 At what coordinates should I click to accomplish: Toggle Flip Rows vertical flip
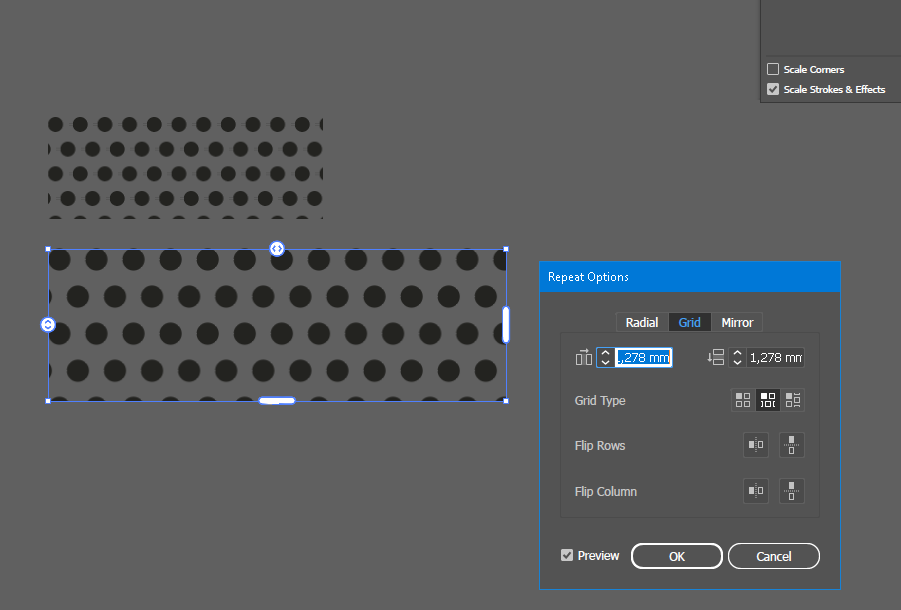(x=791, y=445)
